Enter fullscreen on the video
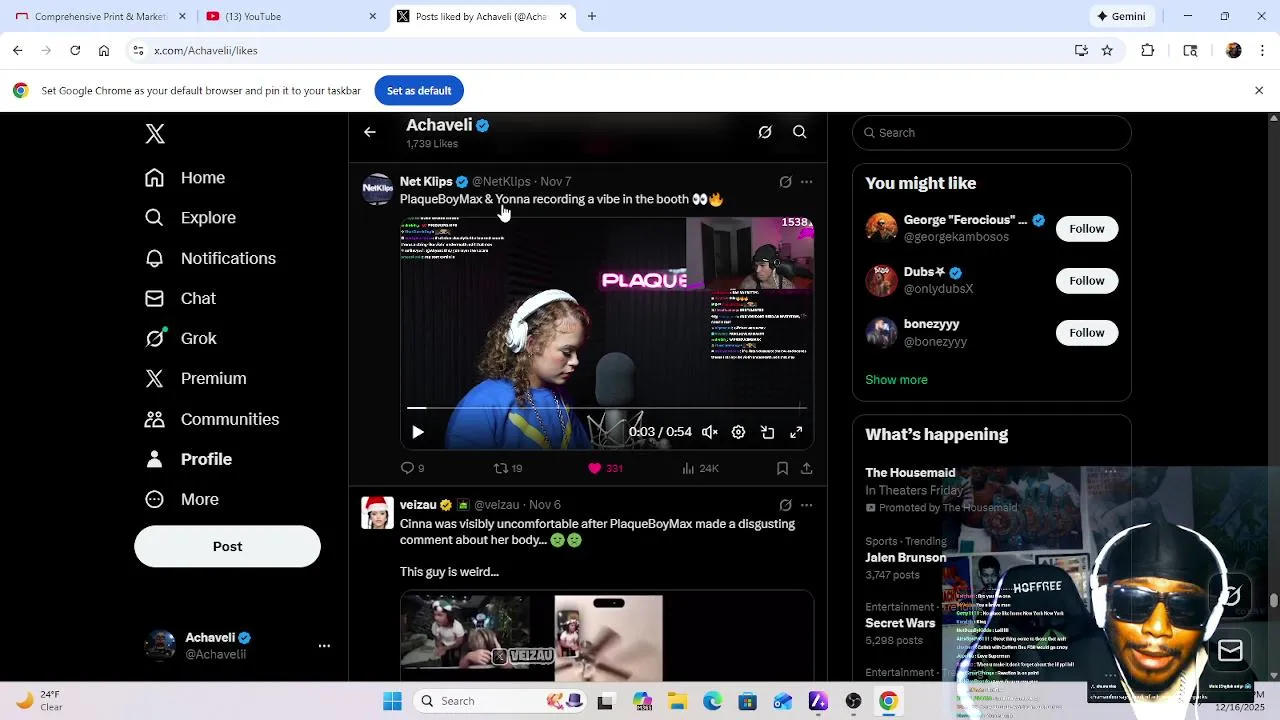This screenshot has height=720, width=1280. tap(796, 432)
